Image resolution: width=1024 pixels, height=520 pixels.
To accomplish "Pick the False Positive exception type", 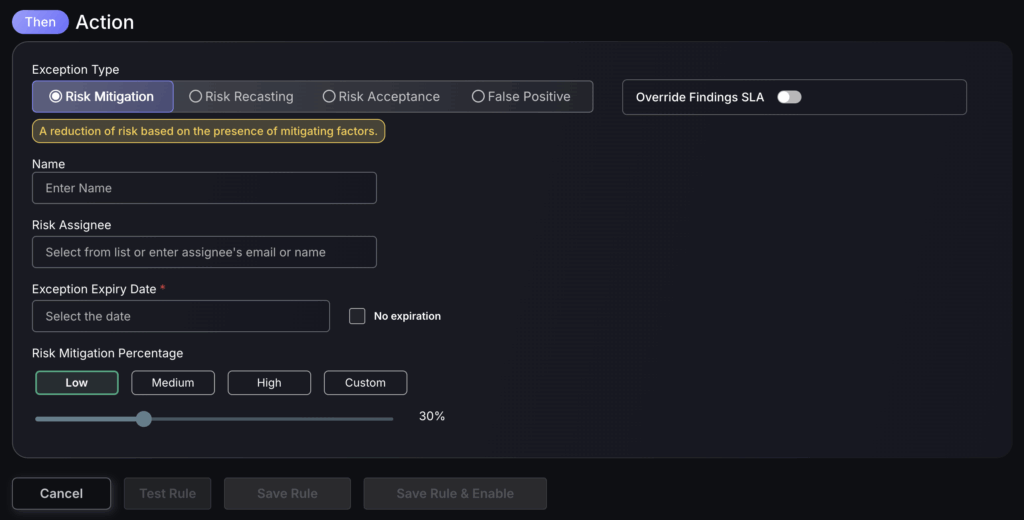I will tap(521, 97).
